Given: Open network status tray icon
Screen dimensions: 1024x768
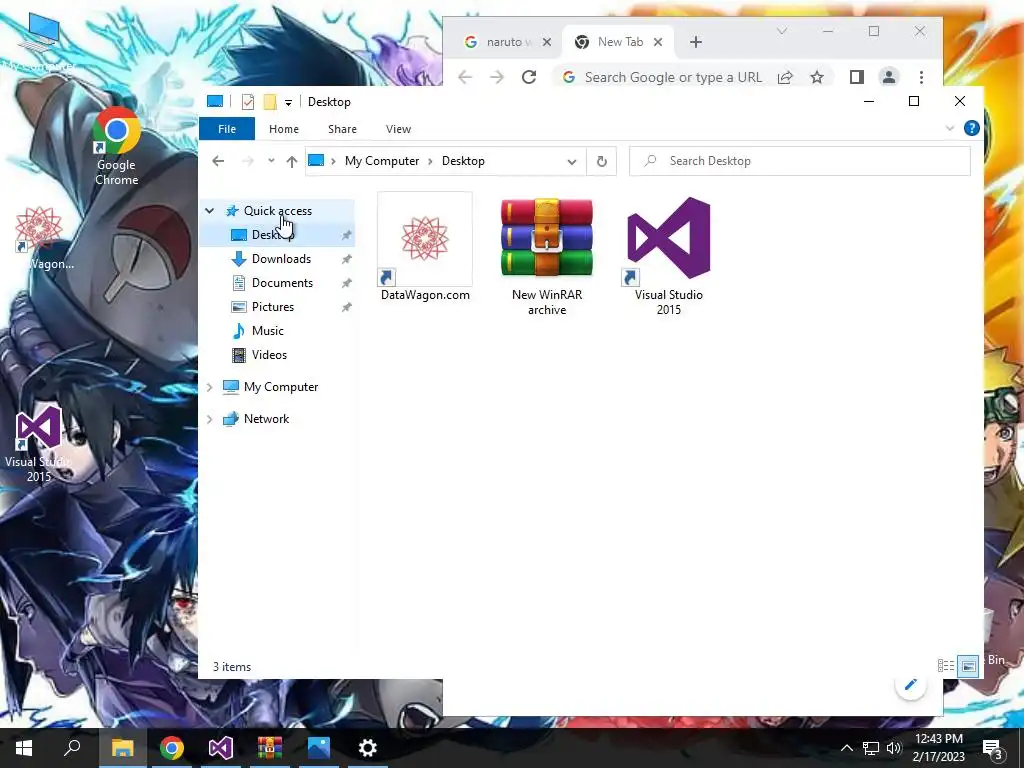Looking at the screenshot, I should pos(870,748).
